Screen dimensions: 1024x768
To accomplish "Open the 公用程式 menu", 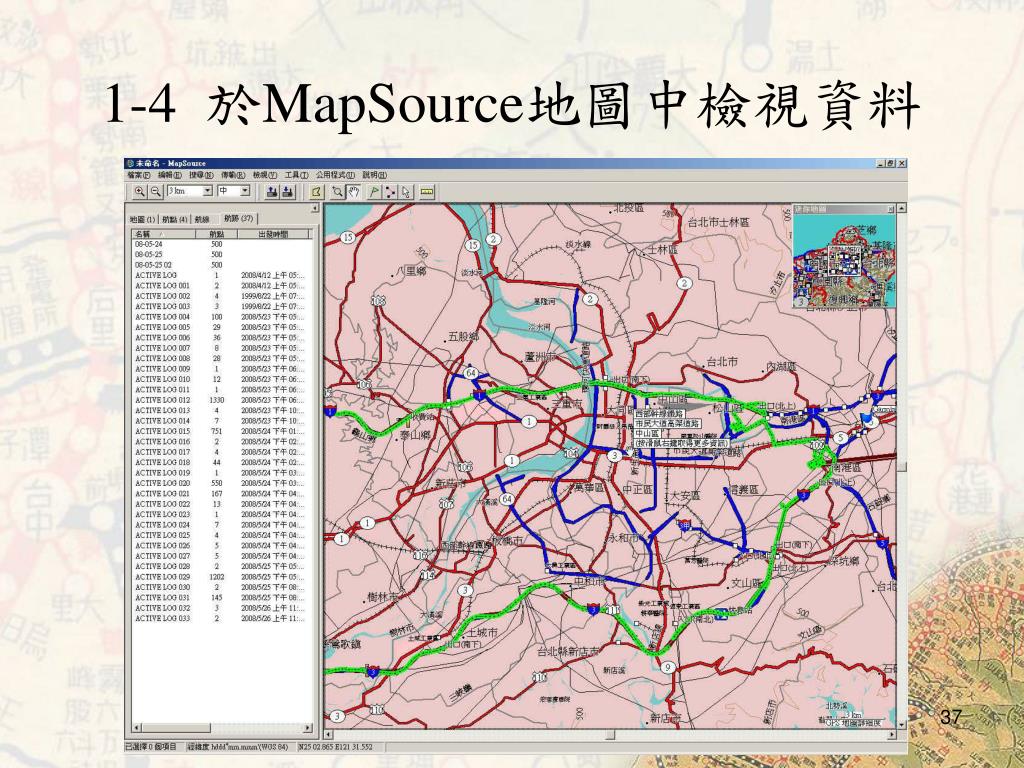I will [x=335, y=175].
